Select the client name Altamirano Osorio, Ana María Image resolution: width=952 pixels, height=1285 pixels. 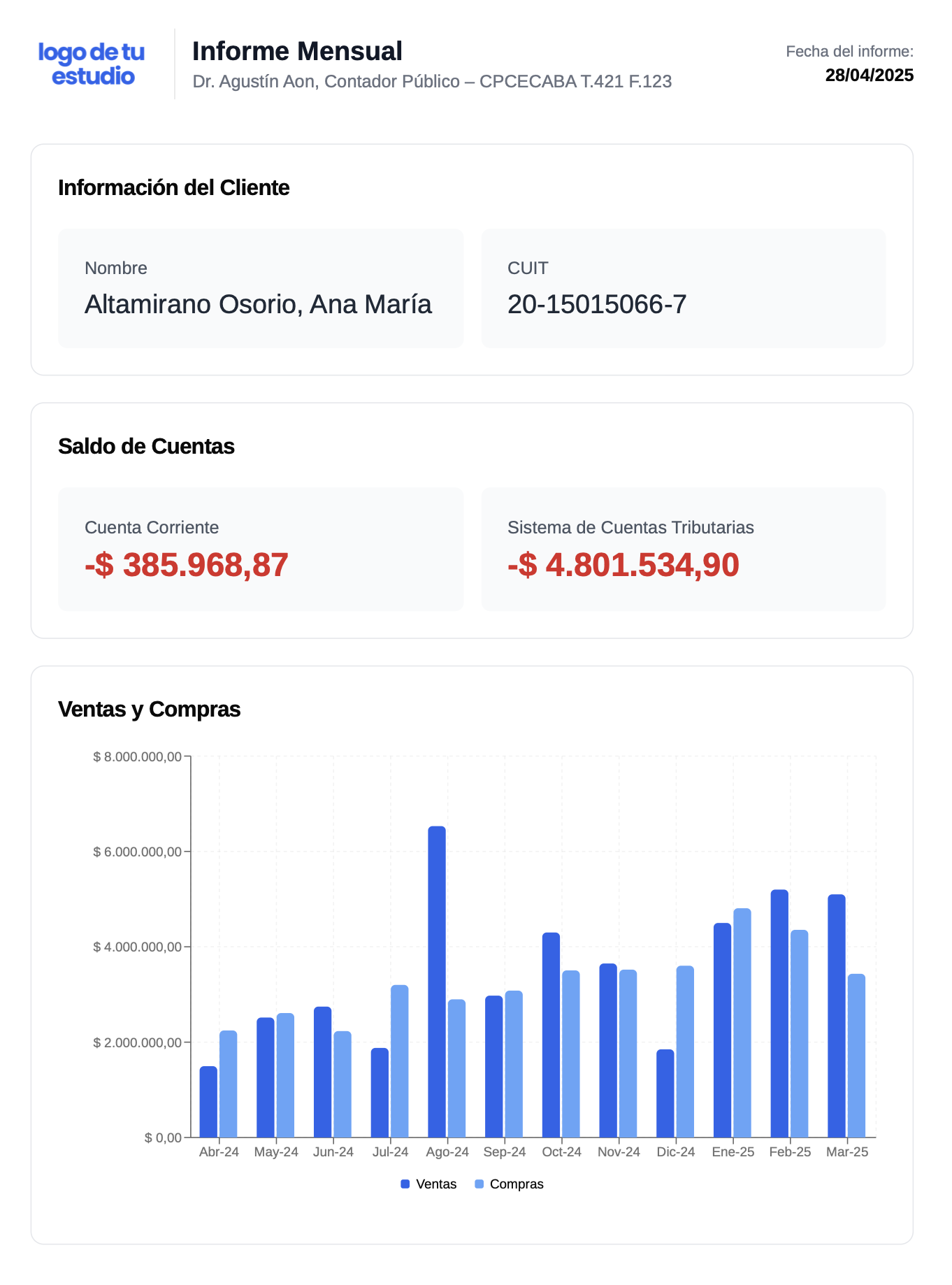pos(258,305)
